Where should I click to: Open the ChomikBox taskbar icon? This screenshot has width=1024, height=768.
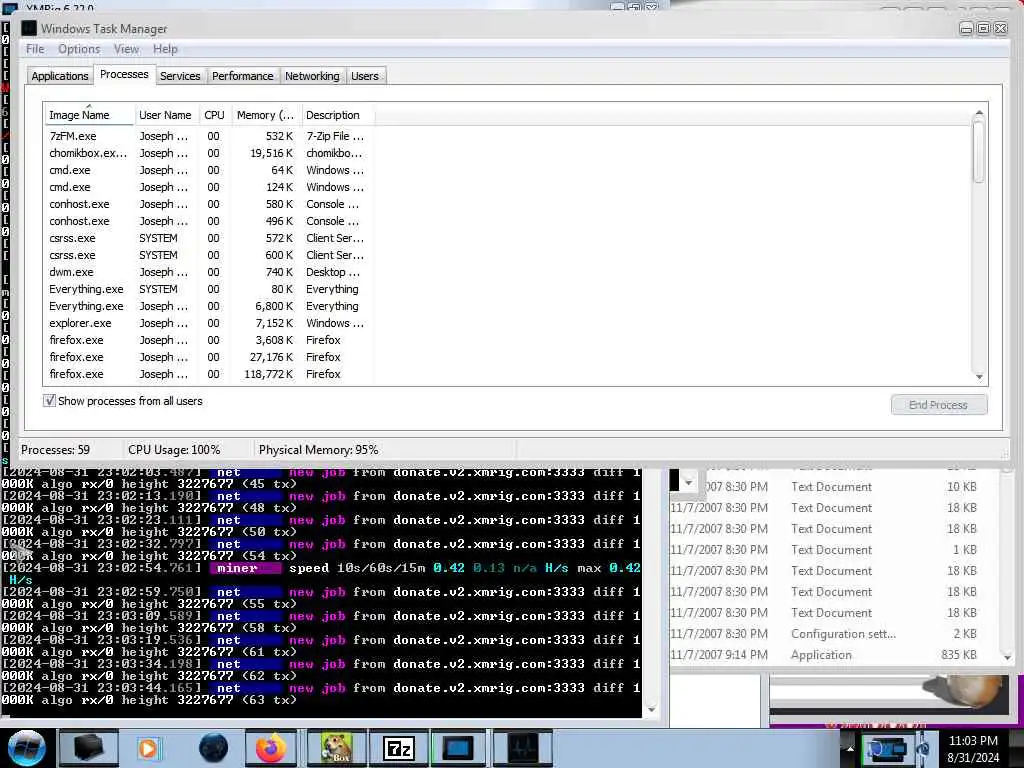coord(336,748)
